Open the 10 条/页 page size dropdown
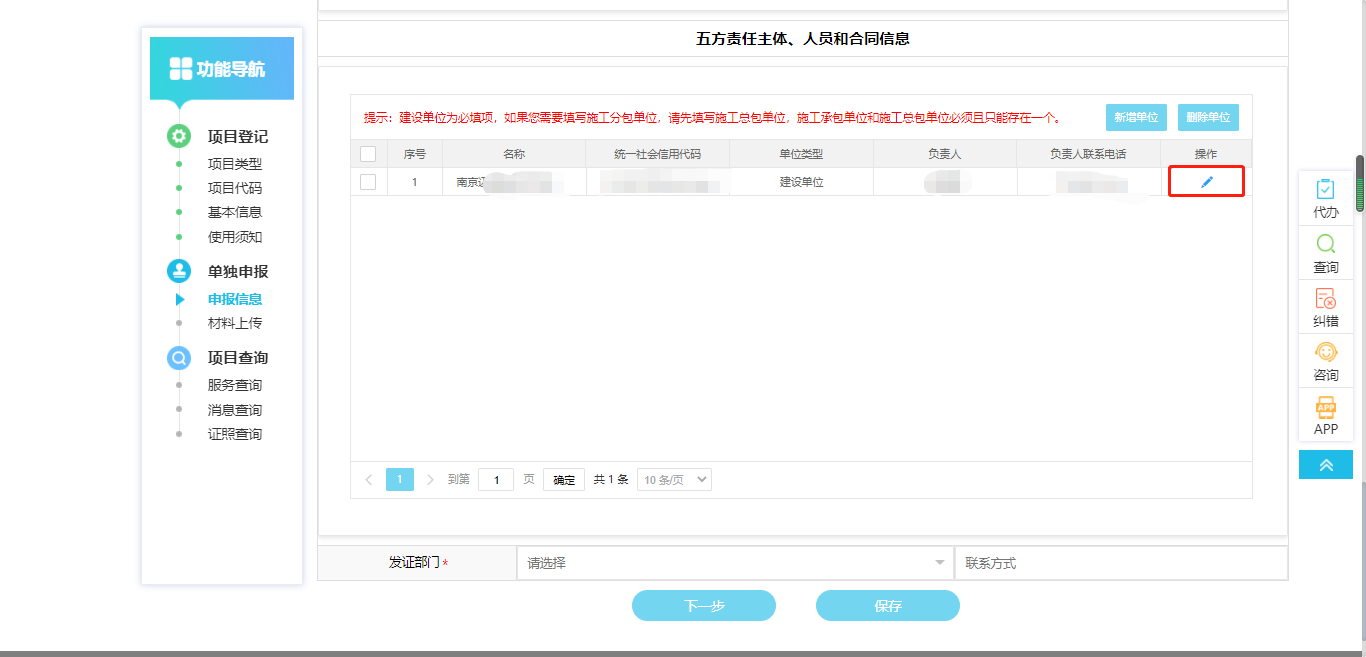Viewport: 1366px width, 657px height. (675, 480)
